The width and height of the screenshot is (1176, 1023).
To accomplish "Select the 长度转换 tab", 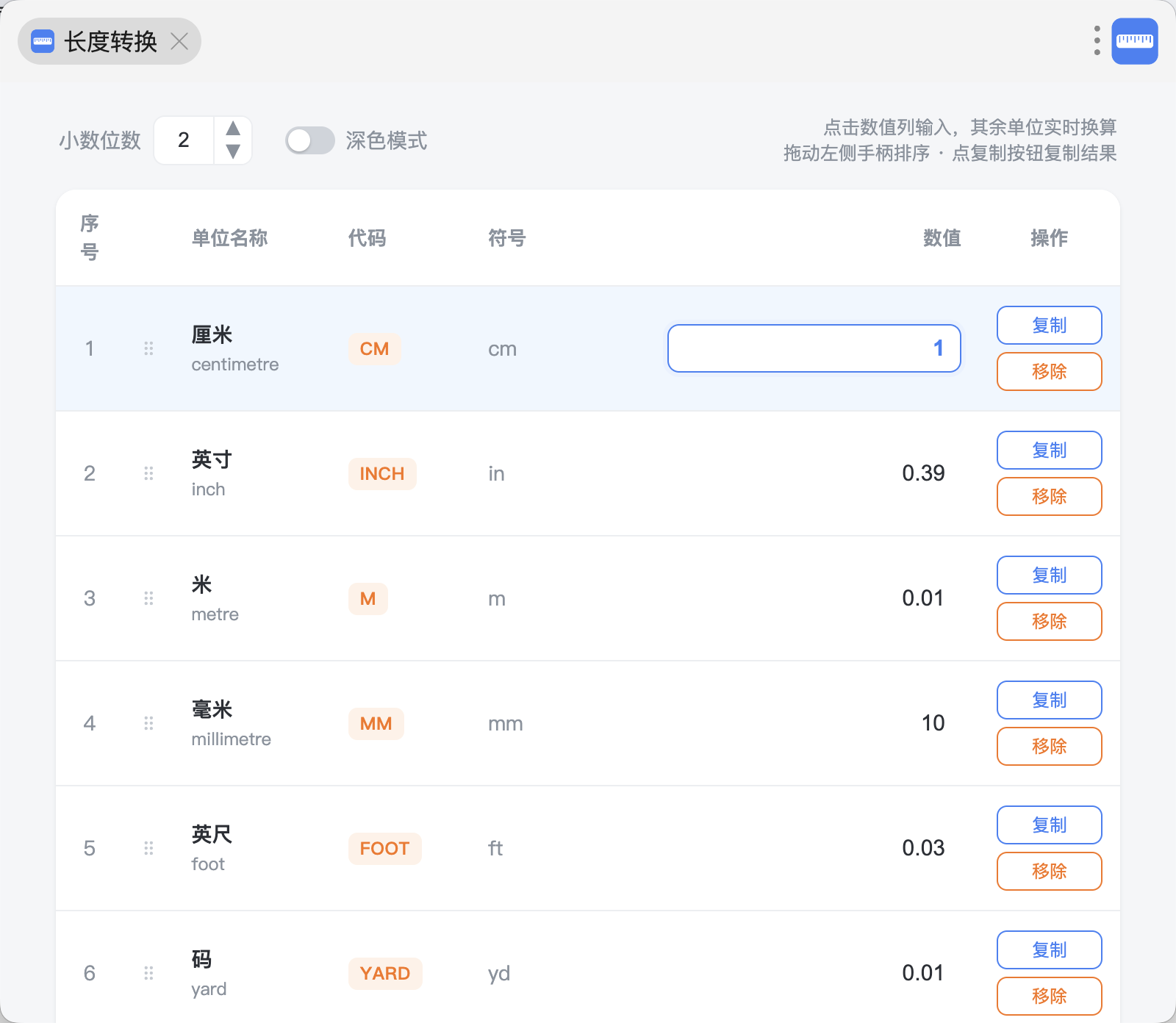I will [x=110, y=41].
